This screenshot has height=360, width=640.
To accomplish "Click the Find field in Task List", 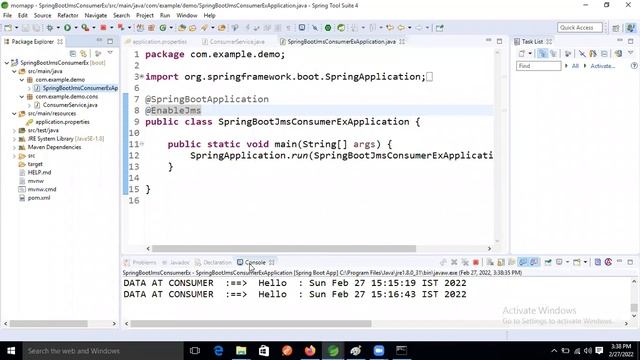I will click(x=538, y=66).
